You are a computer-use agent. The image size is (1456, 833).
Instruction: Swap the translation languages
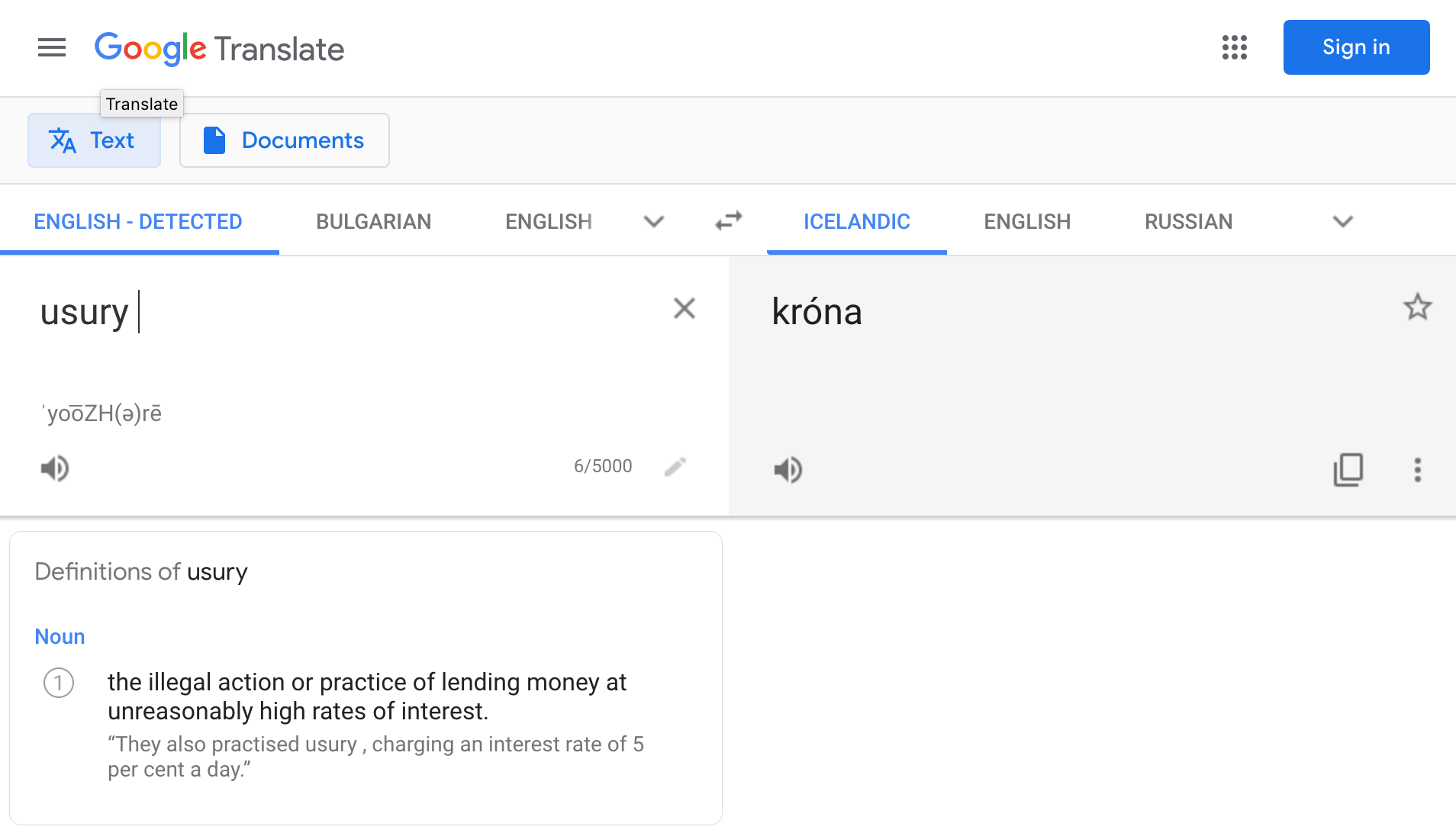pos(726,220)
